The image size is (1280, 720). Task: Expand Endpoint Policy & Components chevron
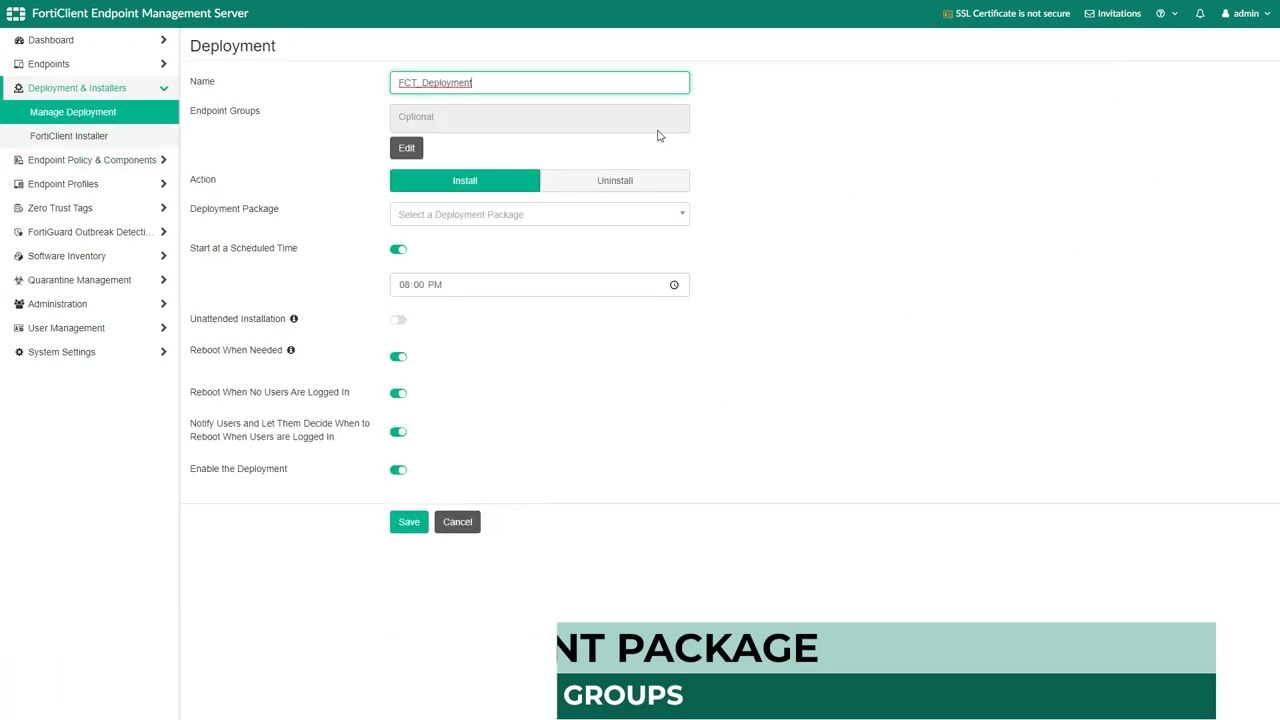click(x=163, y=160)
